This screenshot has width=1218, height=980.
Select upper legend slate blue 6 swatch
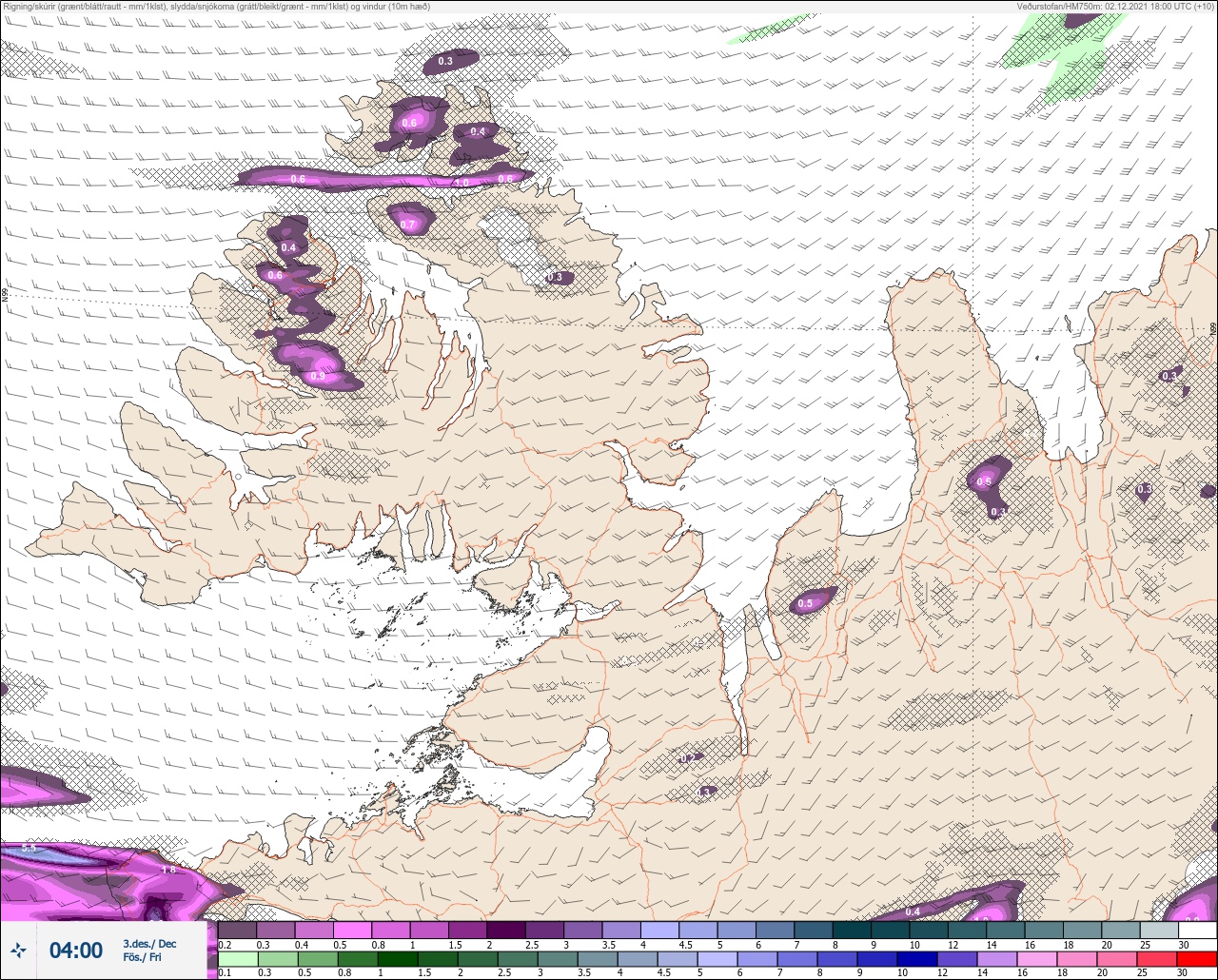(776, 930)
